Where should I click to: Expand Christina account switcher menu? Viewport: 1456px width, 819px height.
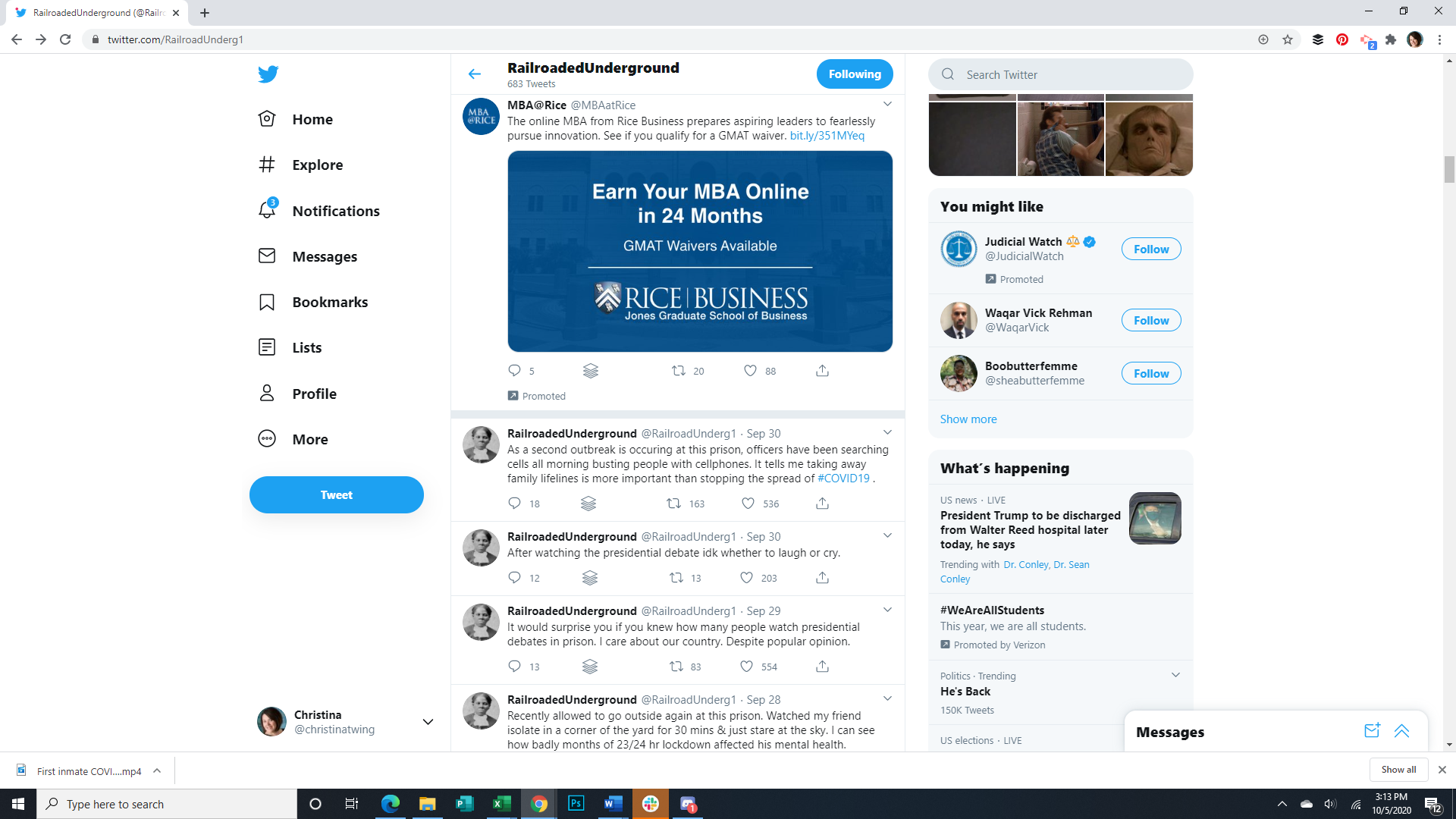(428, 722)
